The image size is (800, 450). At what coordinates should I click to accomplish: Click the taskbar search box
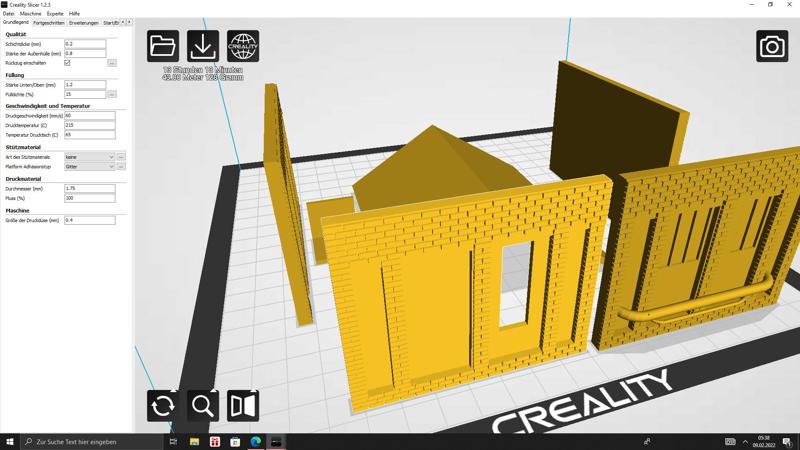pos(92,442)
